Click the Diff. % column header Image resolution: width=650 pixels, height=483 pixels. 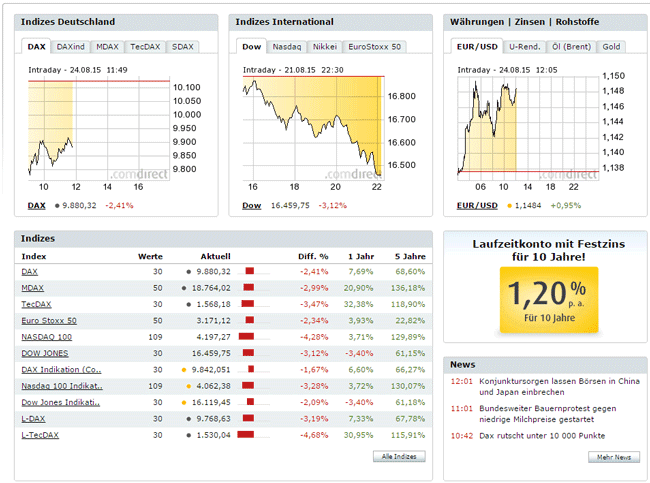313,256
